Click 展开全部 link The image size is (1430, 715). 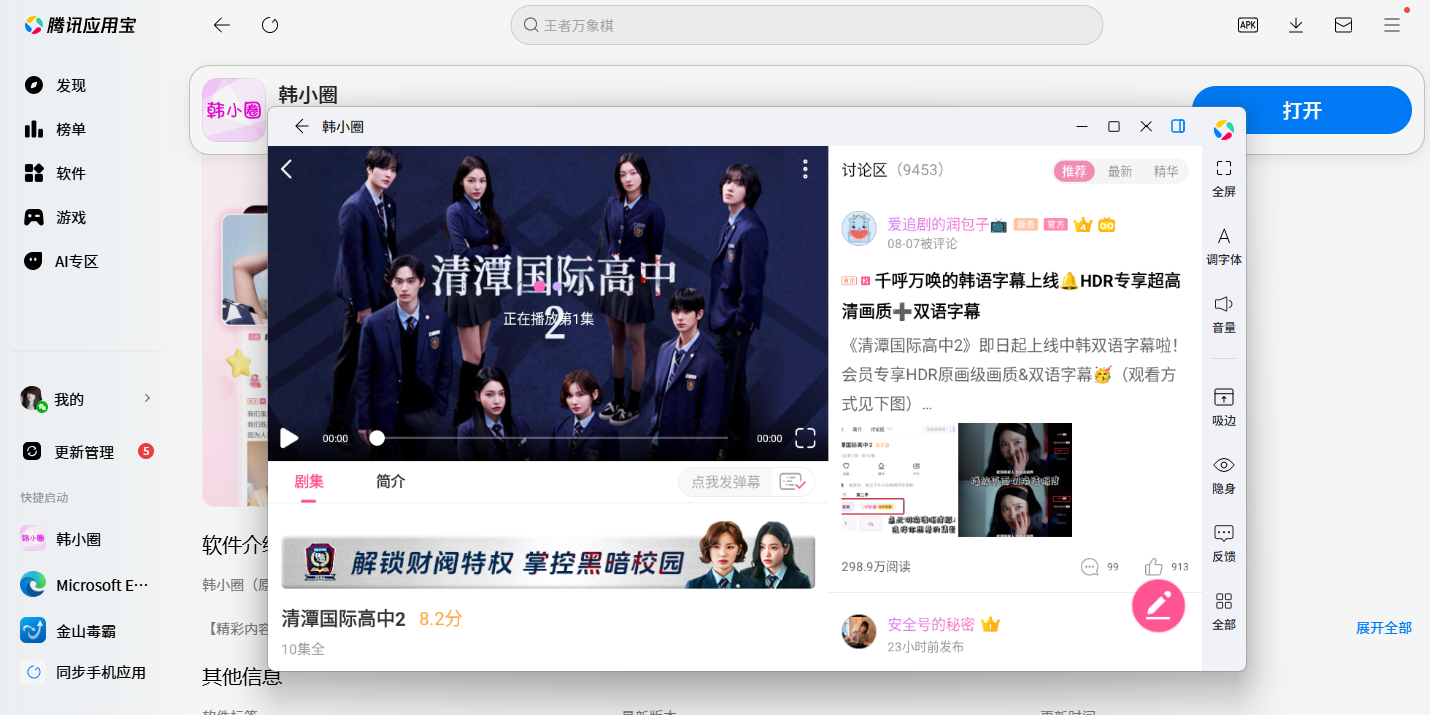[1384, 628]
